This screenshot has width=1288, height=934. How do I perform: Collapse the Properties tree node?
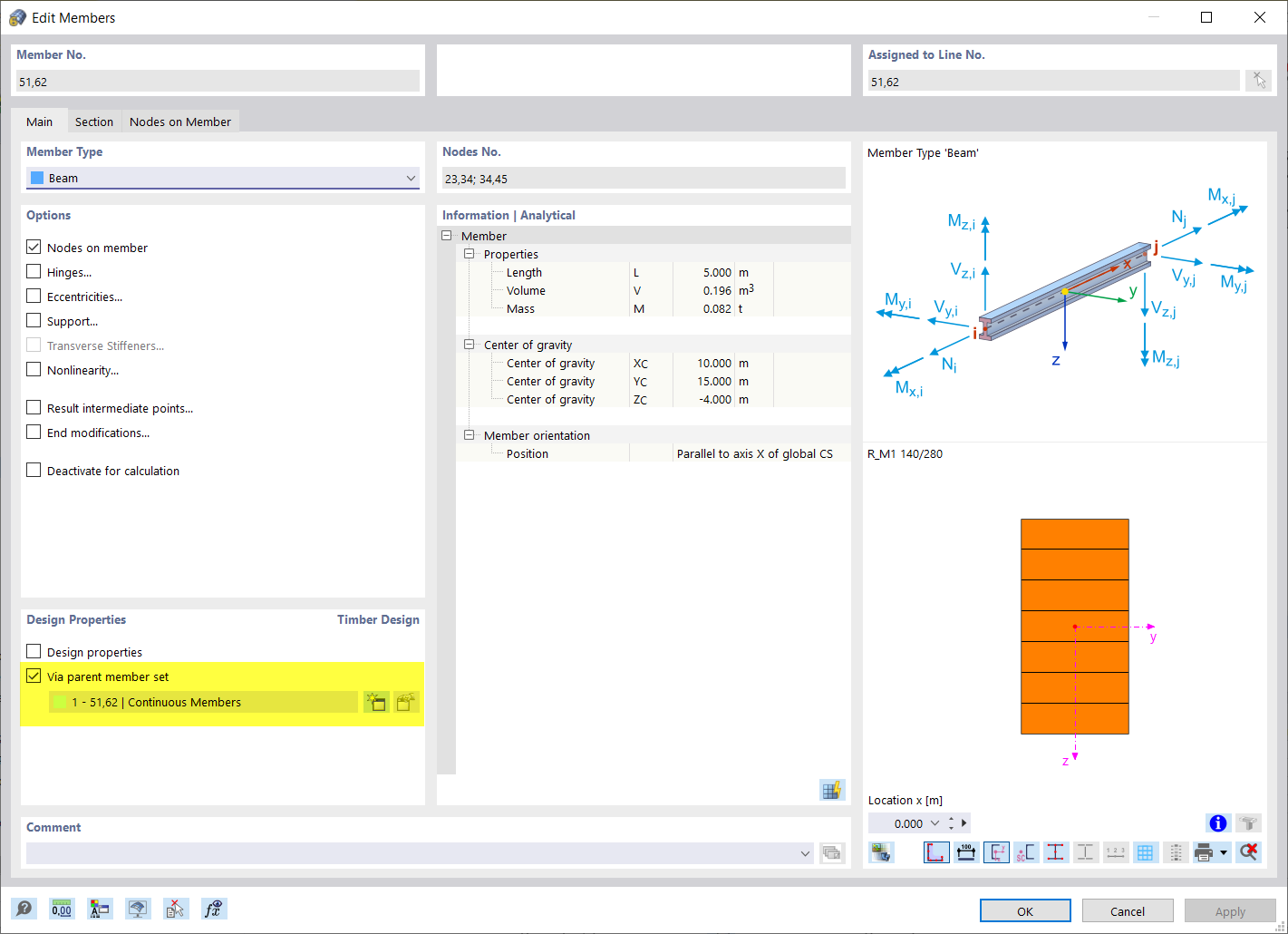(x=470, y=254)
